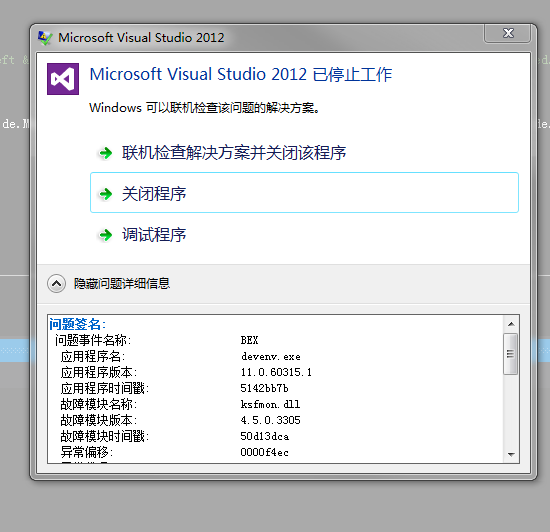Viewport: 550px width, 532px height.
Task: Collapse details with the circular chevron icon
Action: pyautogui.click(x=56, y=283)
